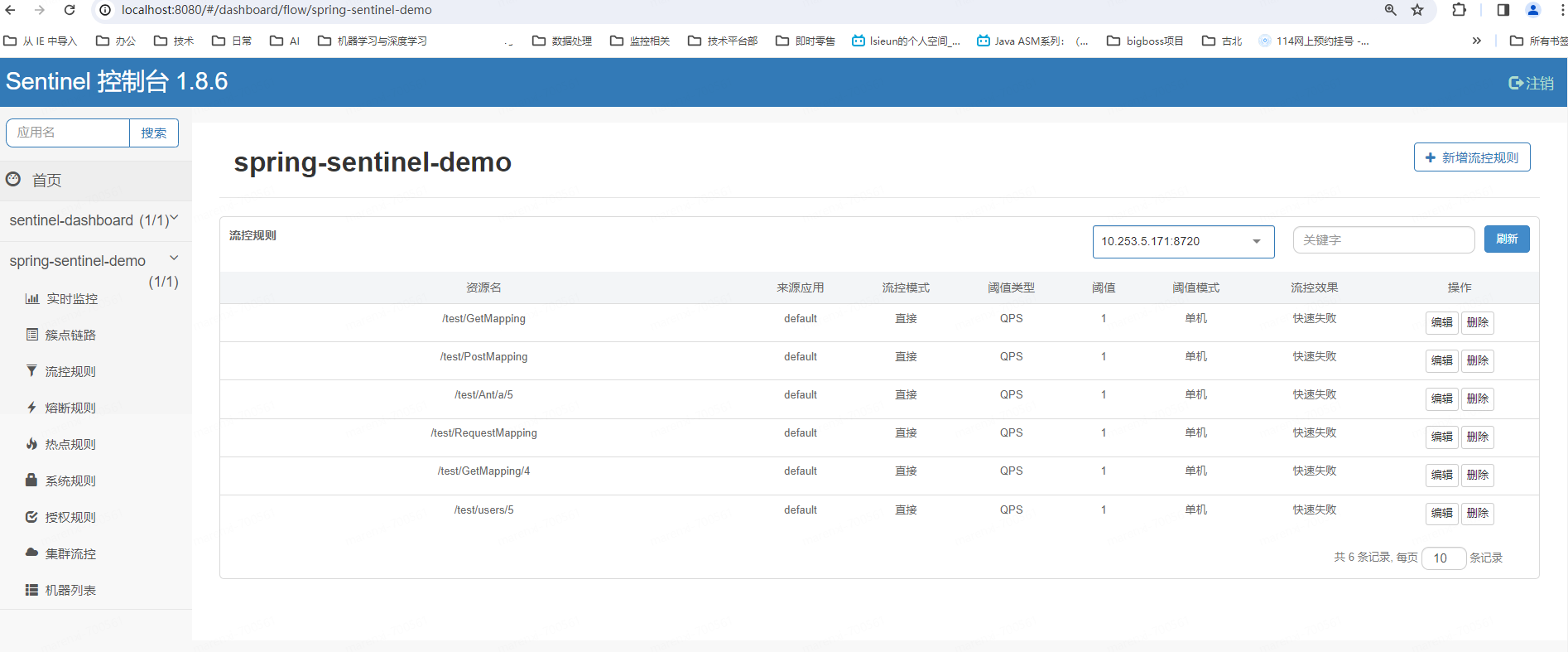Viewport: 1568px width, 652px height.
Task: Go to 系统规则 menu item
Action: pyautogui.click(x=70, y=481)
